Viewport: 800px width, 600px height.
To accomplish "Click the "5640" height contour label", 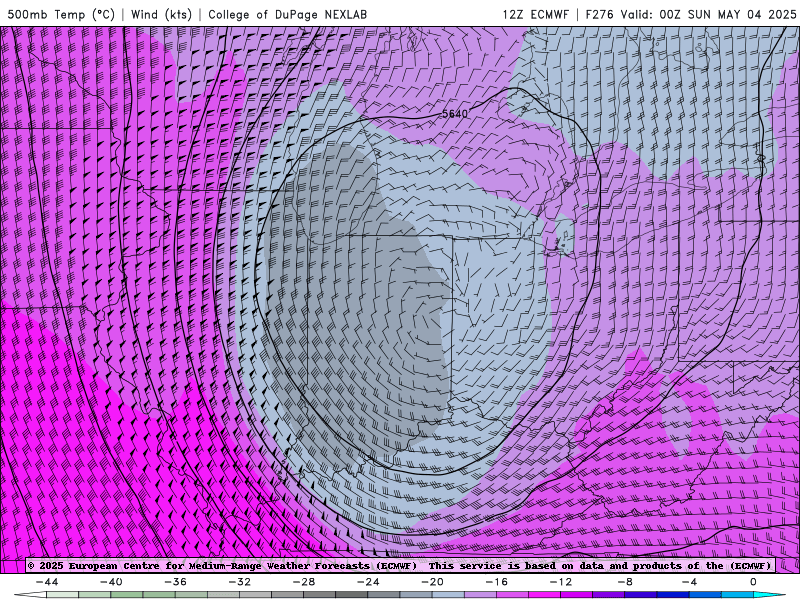I will click(x=454, y=114).
